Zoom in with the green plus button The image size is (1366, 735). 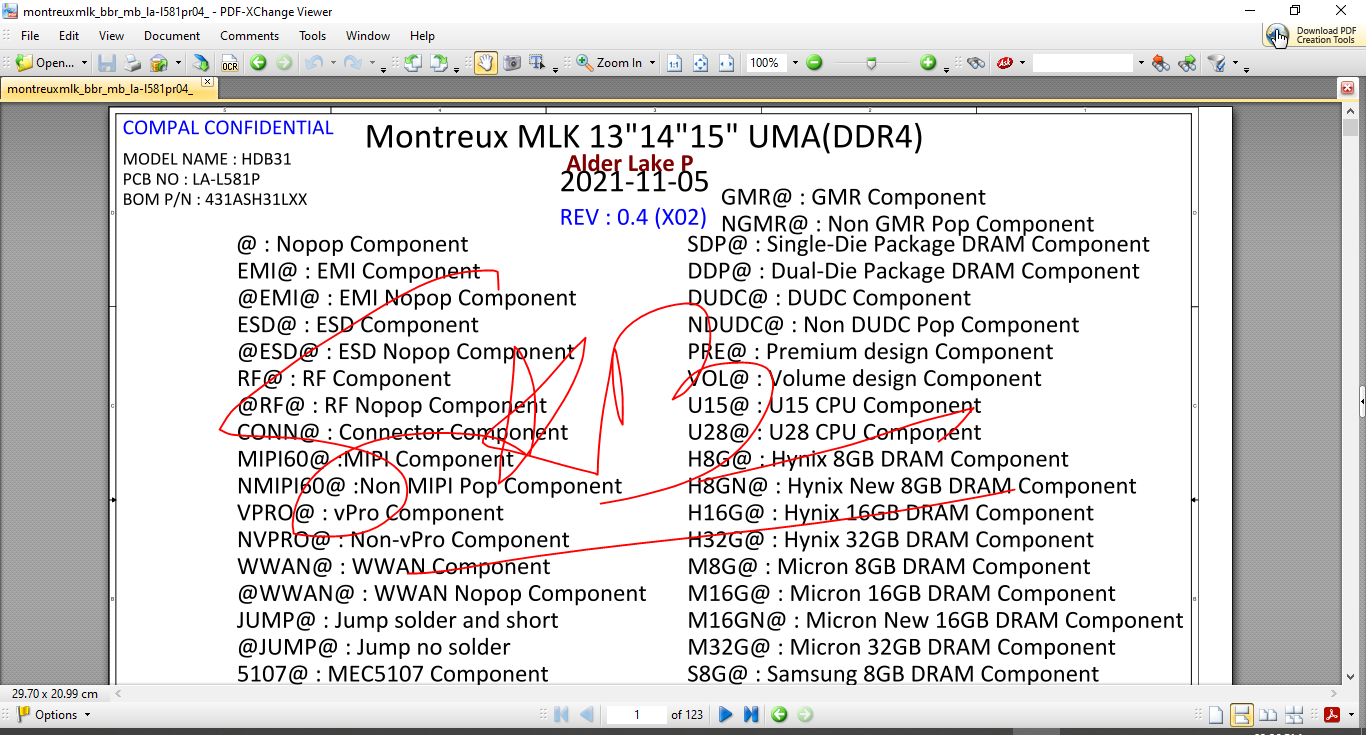click(x=928, y=63)
